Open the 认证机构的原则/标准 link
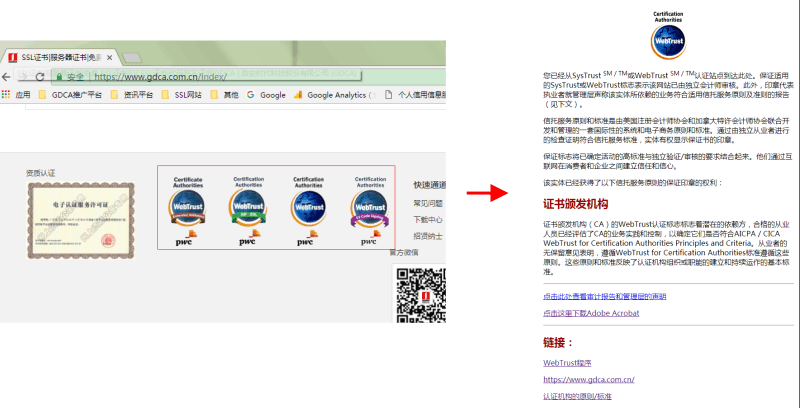800x408 pixels. pos(577,396)
